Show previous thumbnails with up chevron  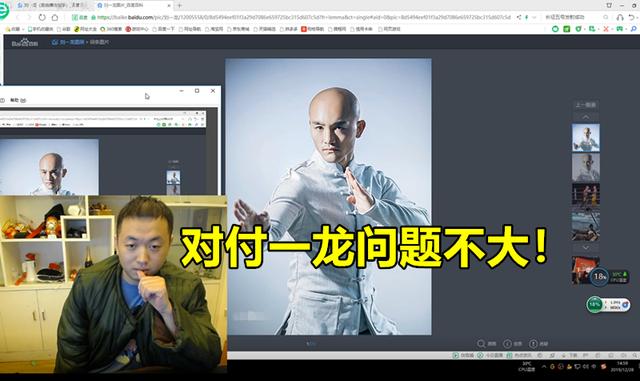(586, 117)
